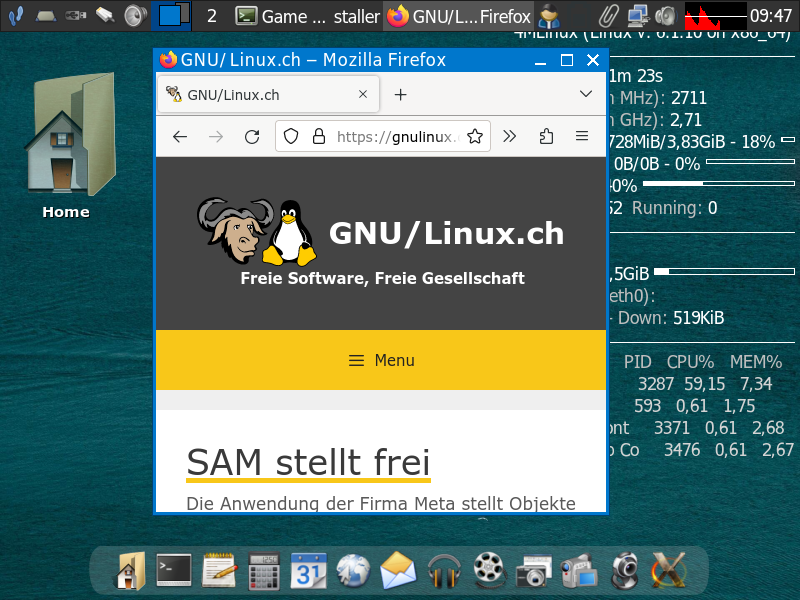The image size is (800, 600).
Task: Focus the Firefox taskbar entry
Action: click(x=459, y=16)
